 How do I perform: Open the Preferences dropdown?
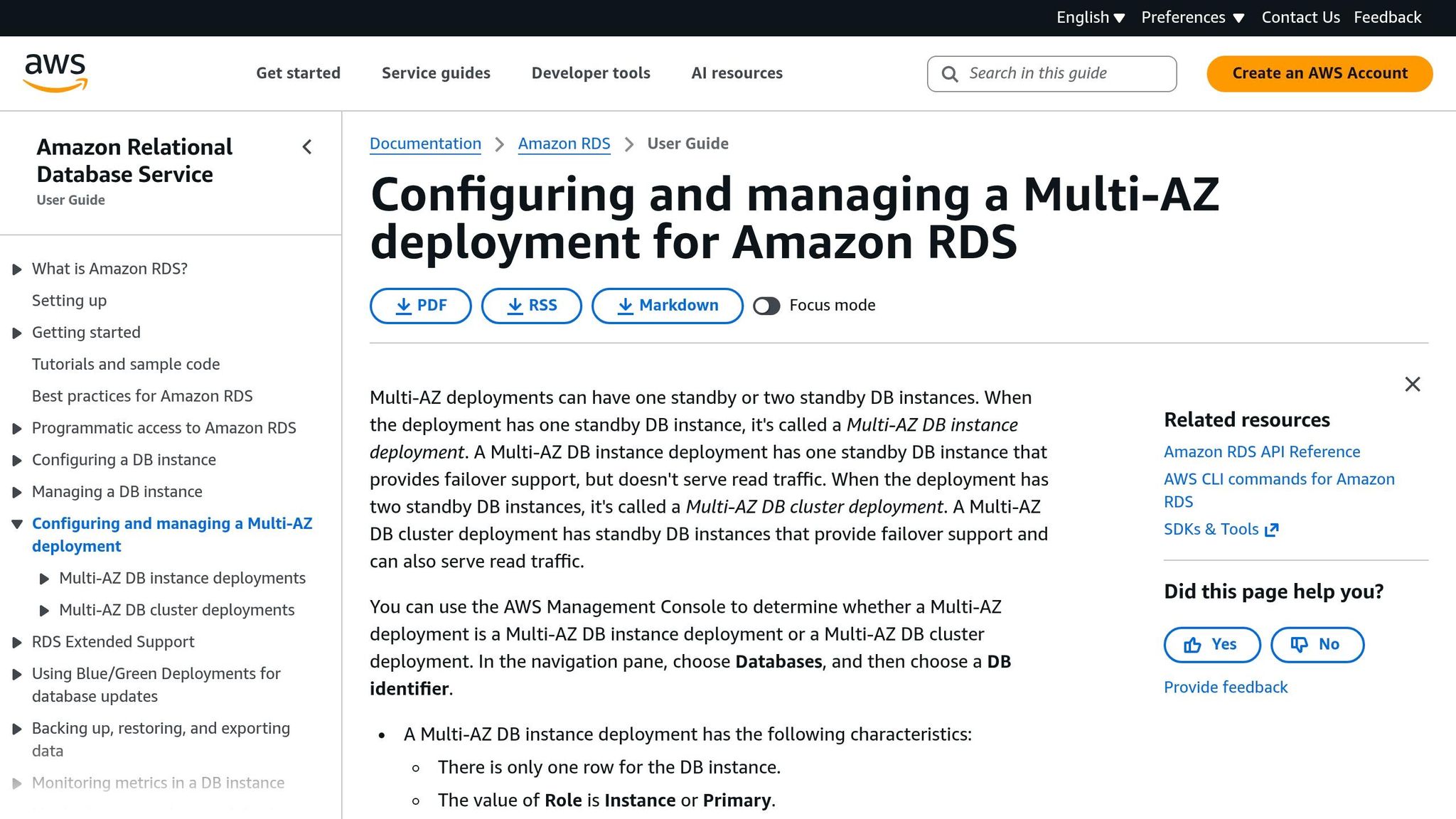pyautogui.click(x=1192, y=18)
